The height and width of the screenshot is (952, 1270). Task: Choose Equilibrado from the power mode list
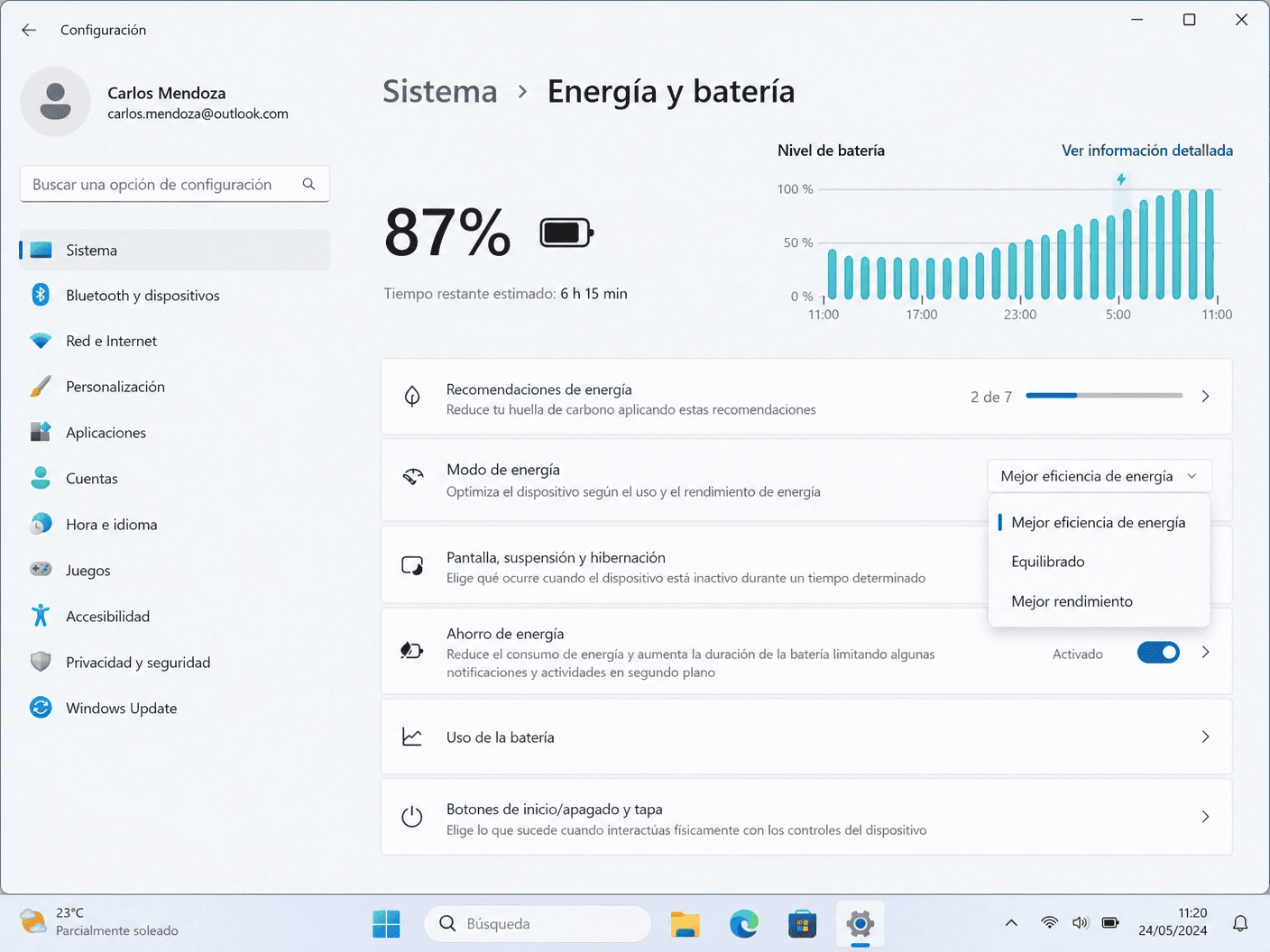[1099, 562]
